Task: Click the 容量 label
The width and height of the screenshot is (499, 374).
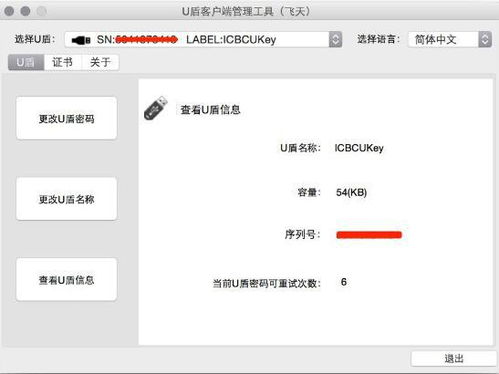Action: pos(309,192)
